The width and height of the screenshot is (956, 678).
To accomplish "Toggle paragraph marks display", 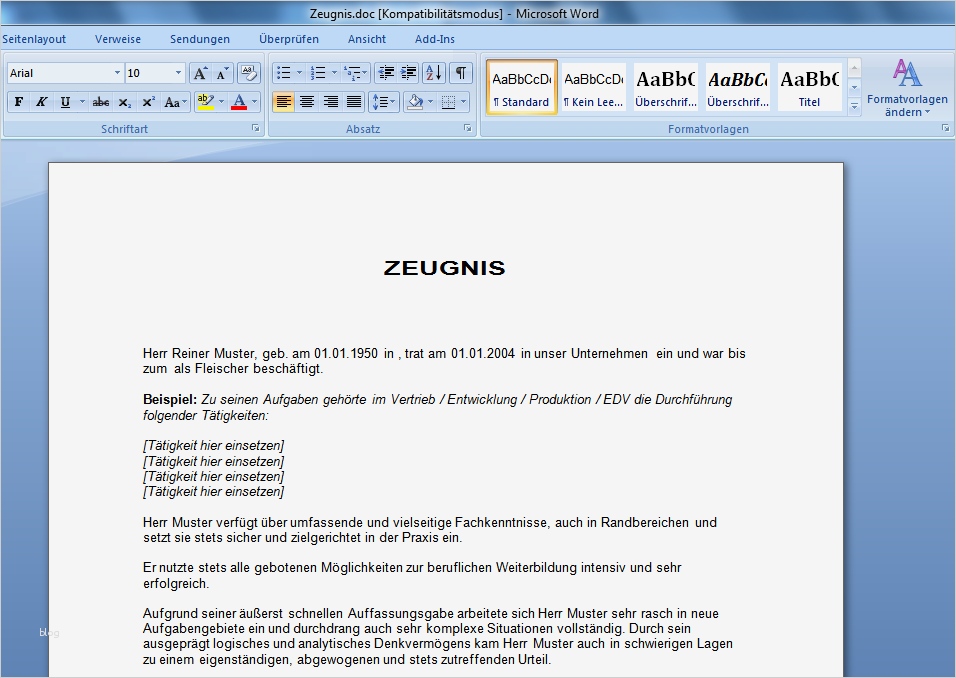I will coord(460,73).
